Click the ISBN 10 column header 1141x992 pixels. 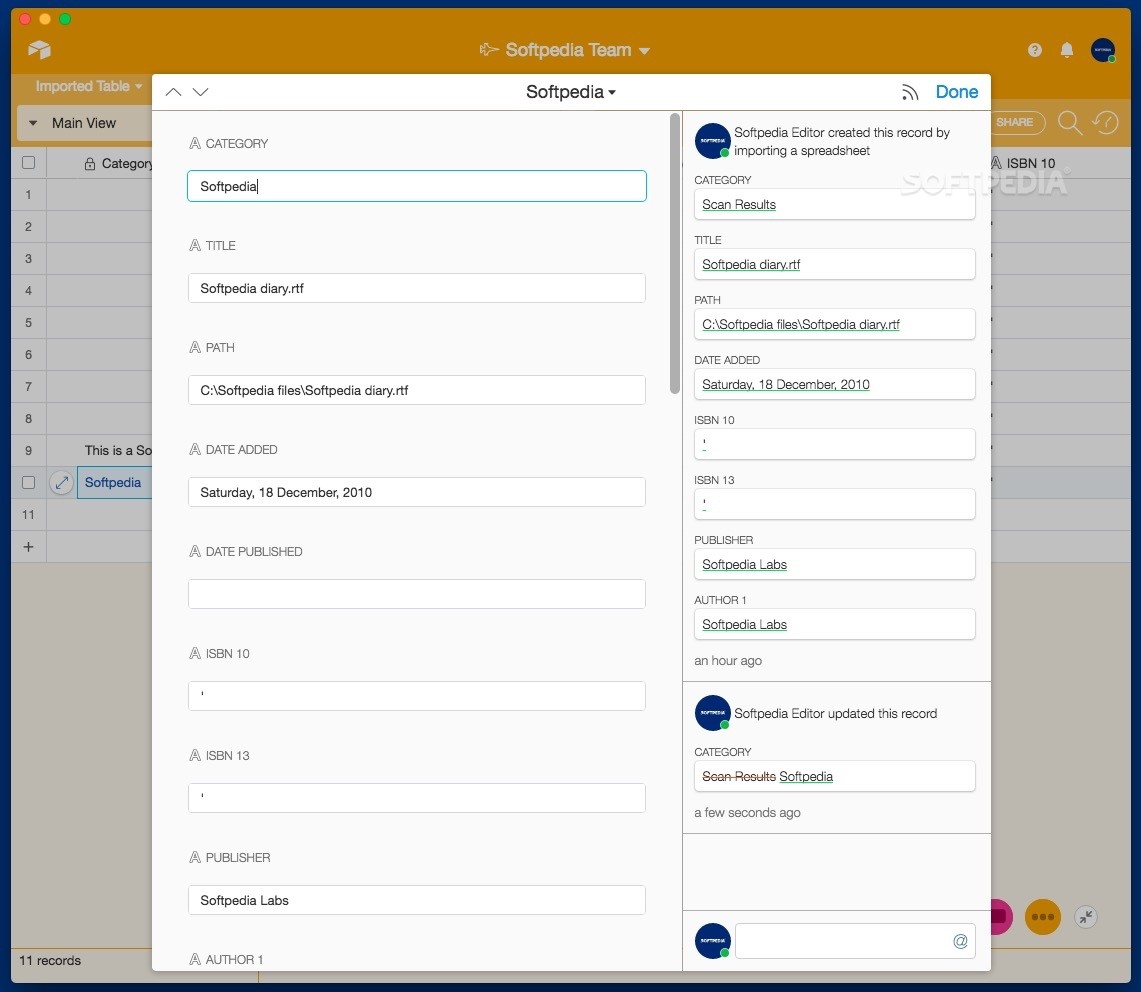1030,163
